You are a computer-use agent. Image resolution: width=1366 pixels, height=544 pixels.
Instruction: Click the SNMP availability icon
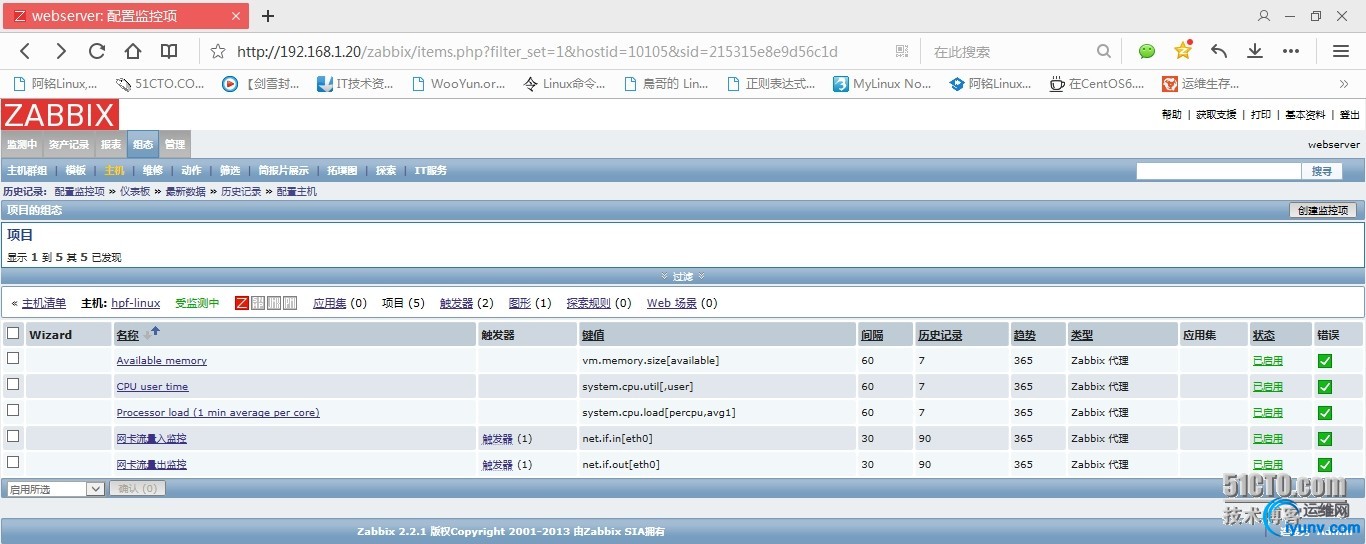[x=258, y=303]
